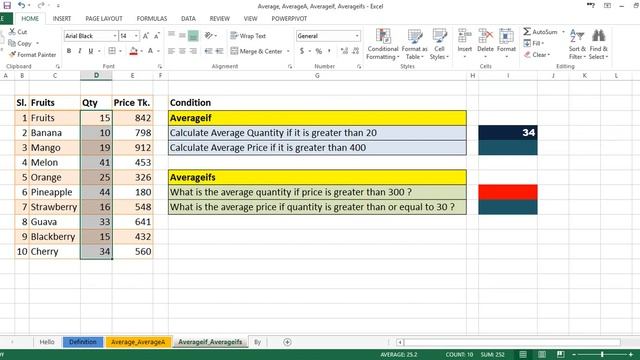The width and height of the screenshot is (640, 360).
Task: Apply the Comma style
Action: (x=329, y=51)
